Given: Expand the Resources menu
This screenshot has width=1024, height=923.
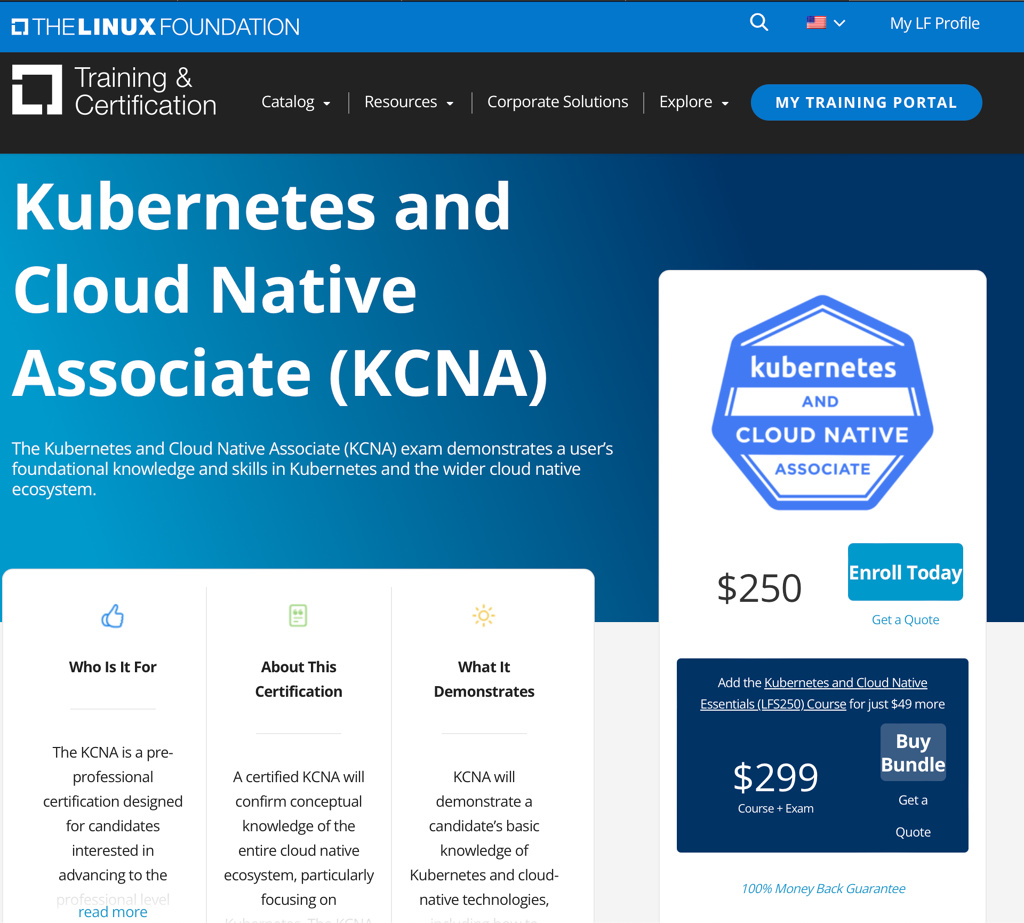Looking at the screenshot, I should [409, 102].
